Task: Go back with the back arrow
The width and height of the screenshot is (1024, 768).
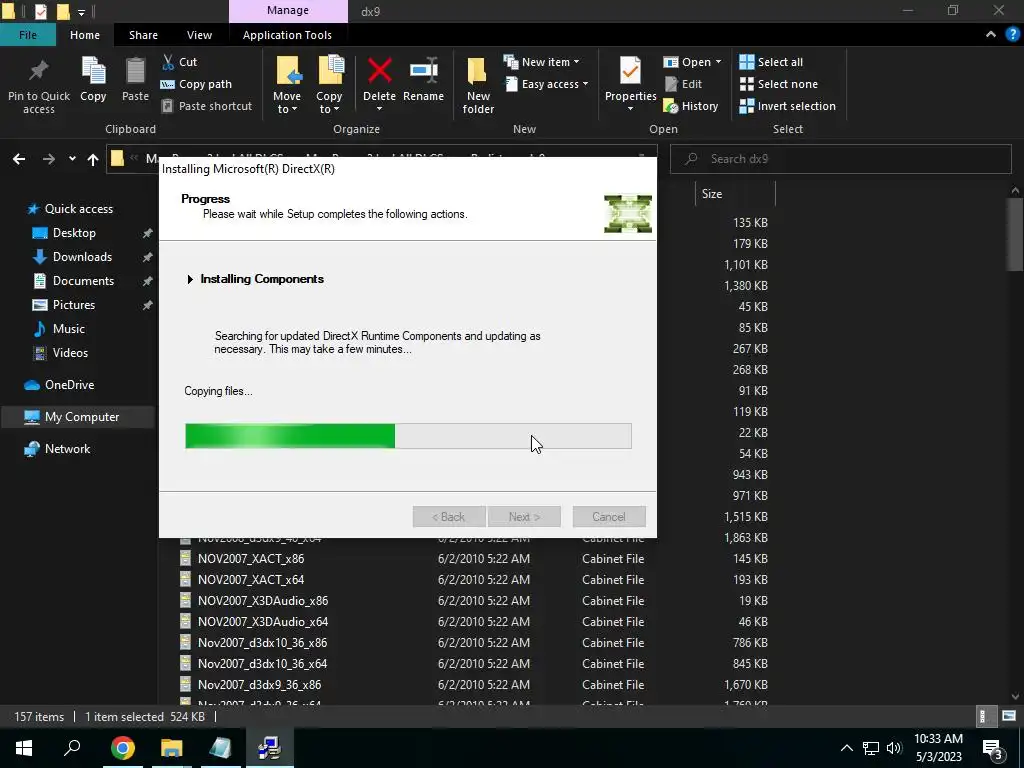Action: coord(19,159)
